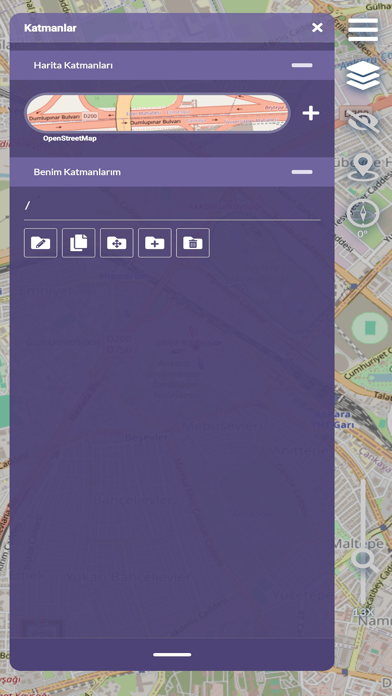This screenshot has width=392, height=696.
Task: Reset map rotation with compass icon
Action: pyautogui.click(x=363, y=214)
